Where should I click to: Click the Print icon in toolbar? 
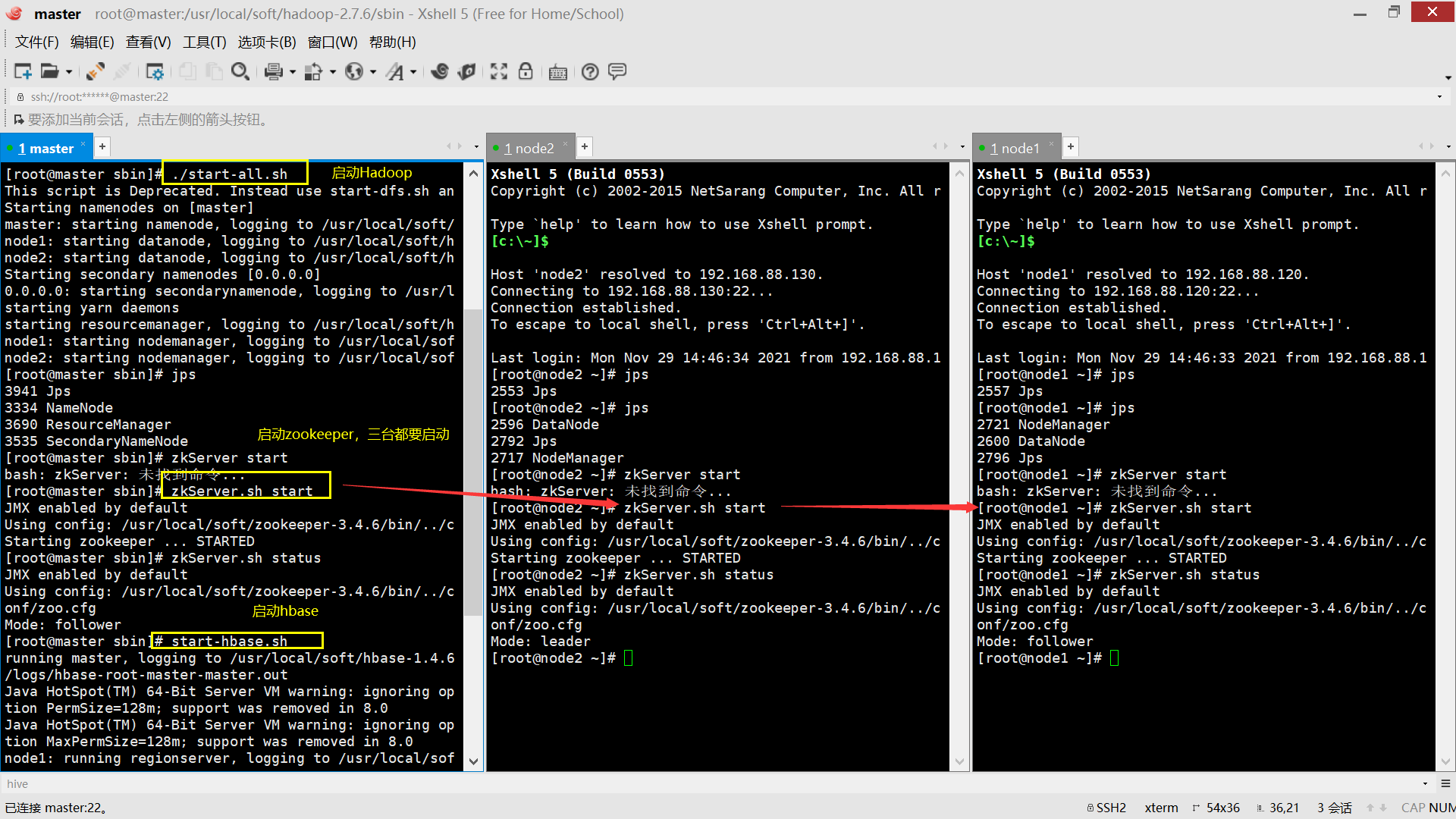click(273, 71)
